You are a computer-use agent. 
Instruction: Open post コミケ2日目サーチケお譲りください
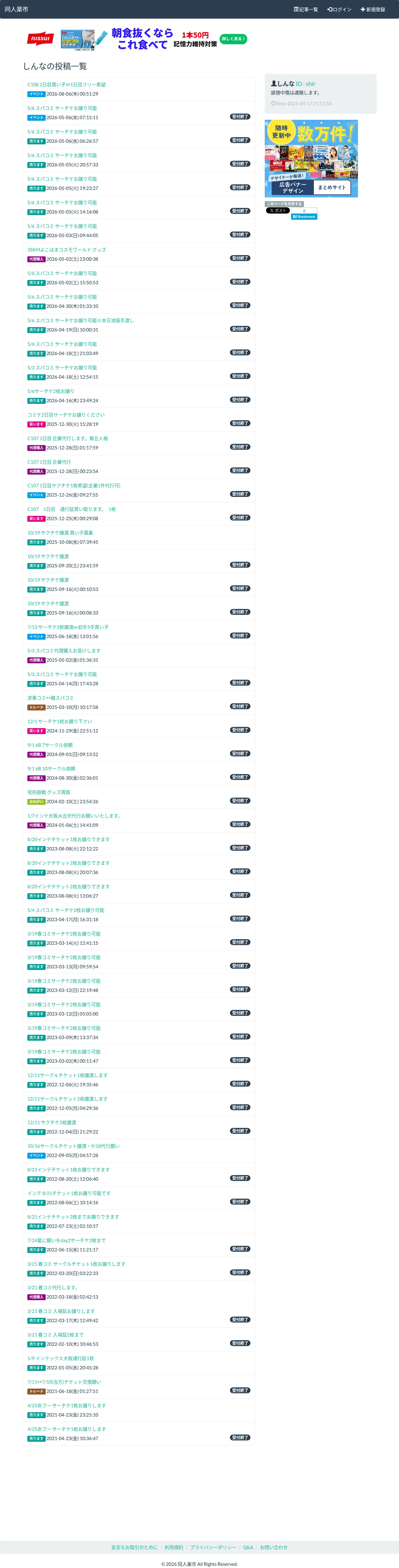point(66,415)
